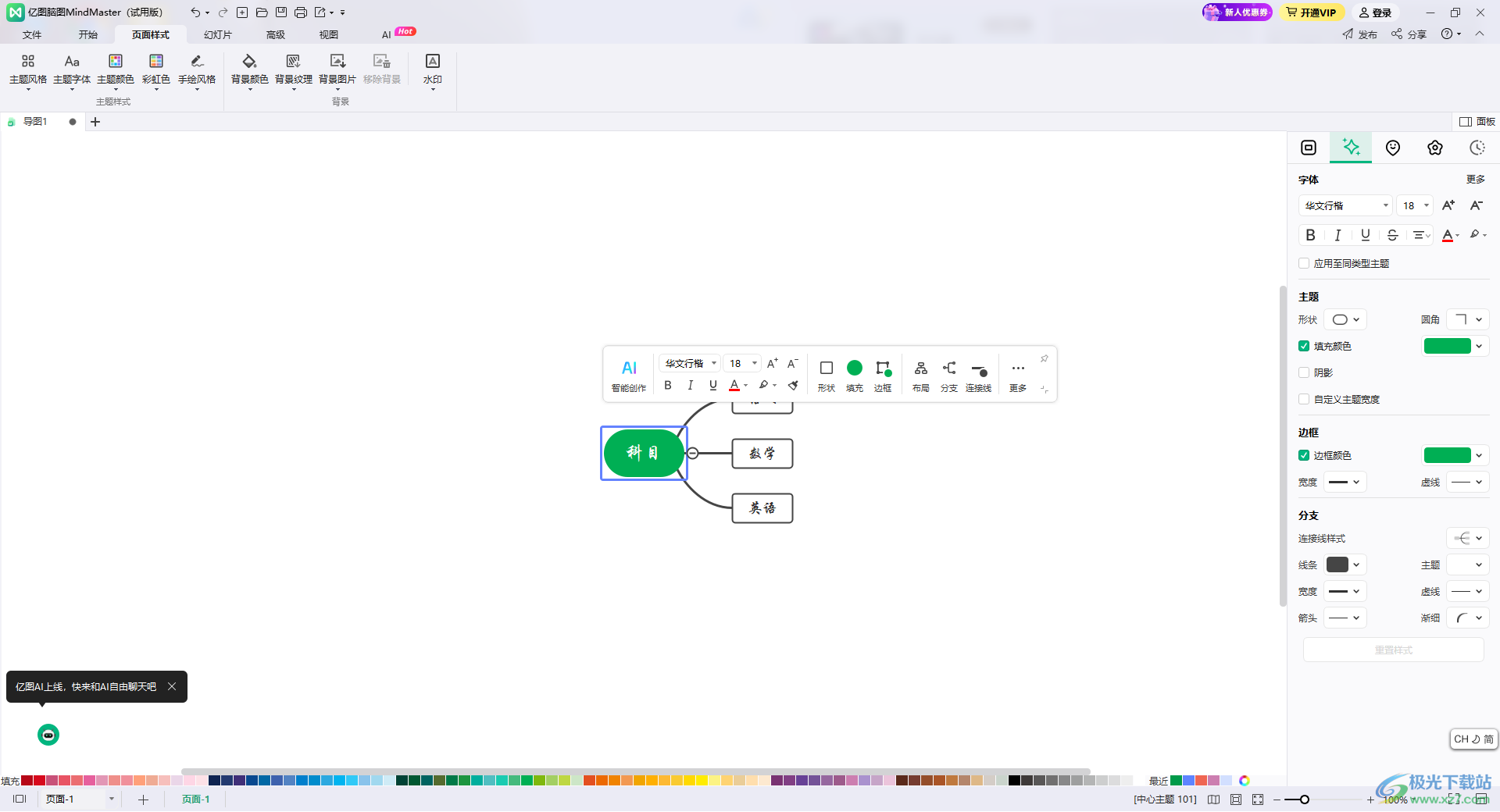The height and width of the screenshot is (812, 1500).
Task: Apply strikethrough in right panel
Action: click(x=1392, y=235)
